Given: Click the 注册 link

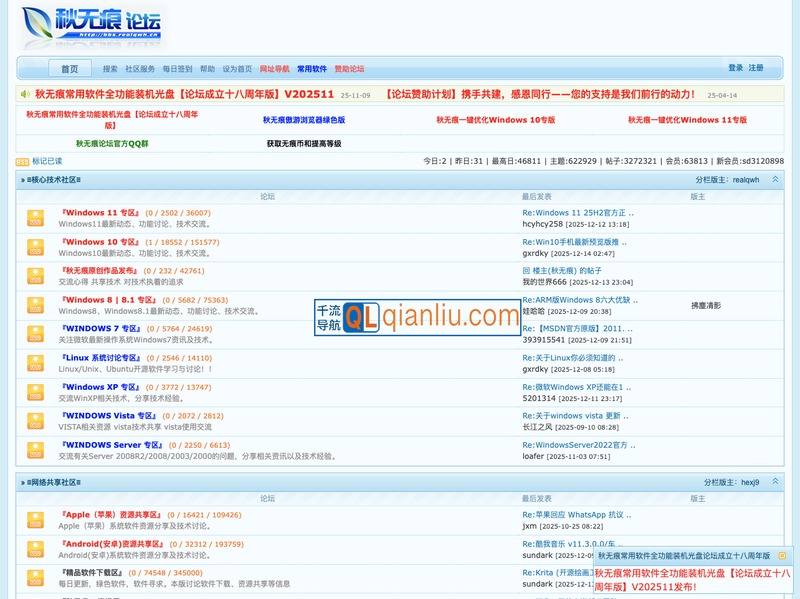Looking at the screenshot, I should (756, 68).
